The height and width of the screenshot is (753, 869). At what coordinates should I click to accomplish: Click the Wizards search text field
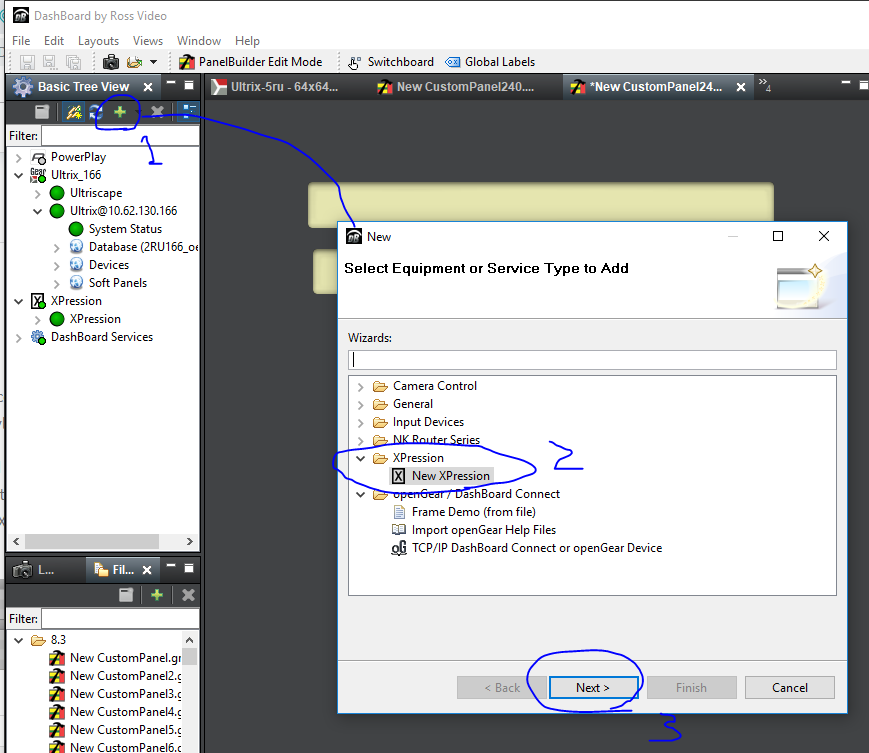(x=592, y=359)
